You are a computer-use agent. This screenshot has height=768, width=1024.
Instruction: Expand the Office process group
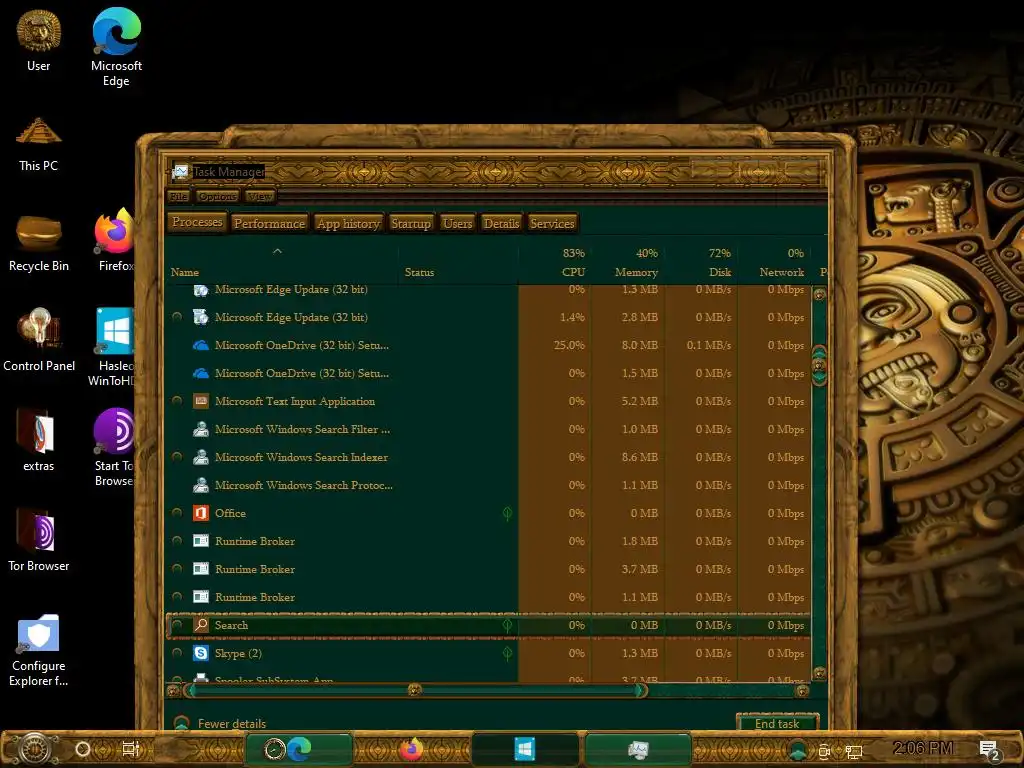click(x=176, y=513)
